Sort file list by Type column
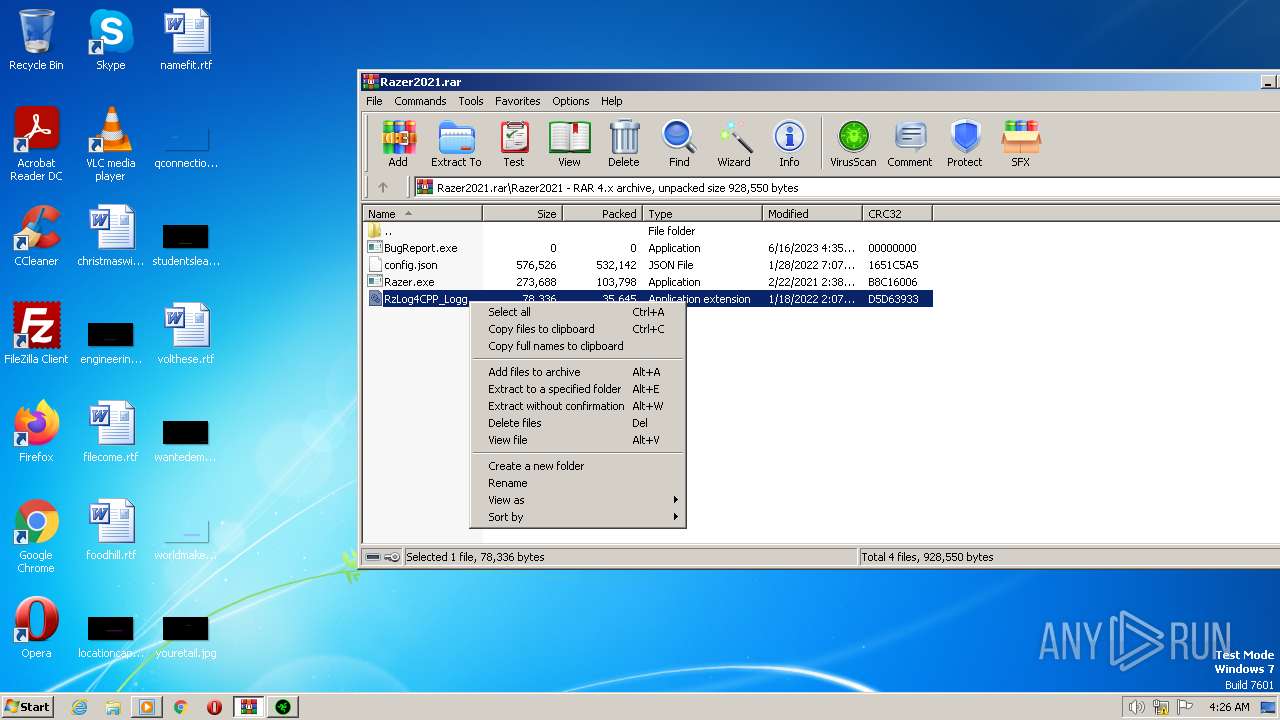Screen dimensions: 1280x720 tap(702, 214)
